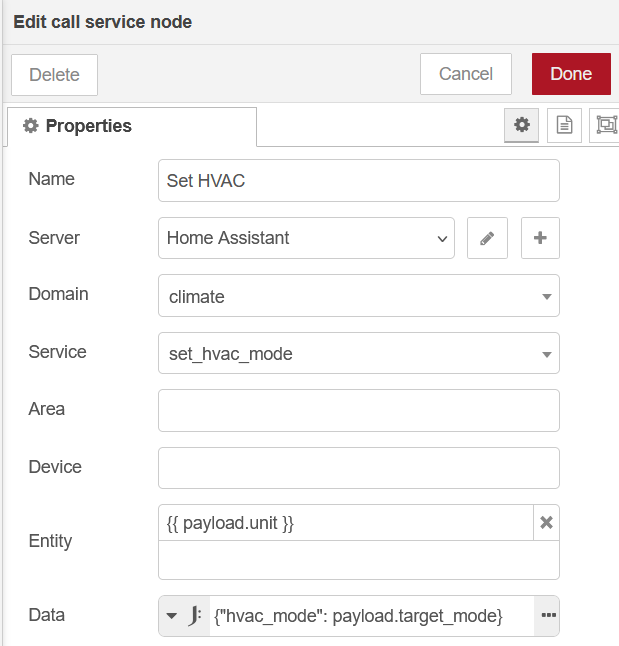Expand the Data editor with ellipsis button
The image size is (619, 646).
(x=547, y=616)
